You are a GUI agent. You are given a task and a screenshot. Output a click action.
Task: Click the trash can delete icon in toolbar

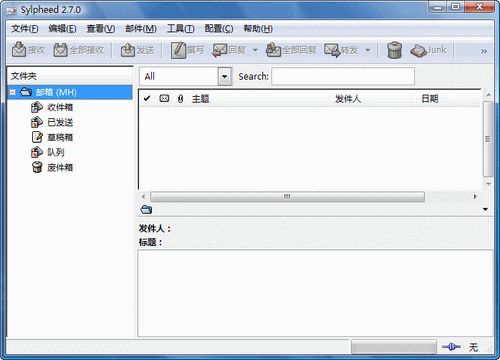394,50
